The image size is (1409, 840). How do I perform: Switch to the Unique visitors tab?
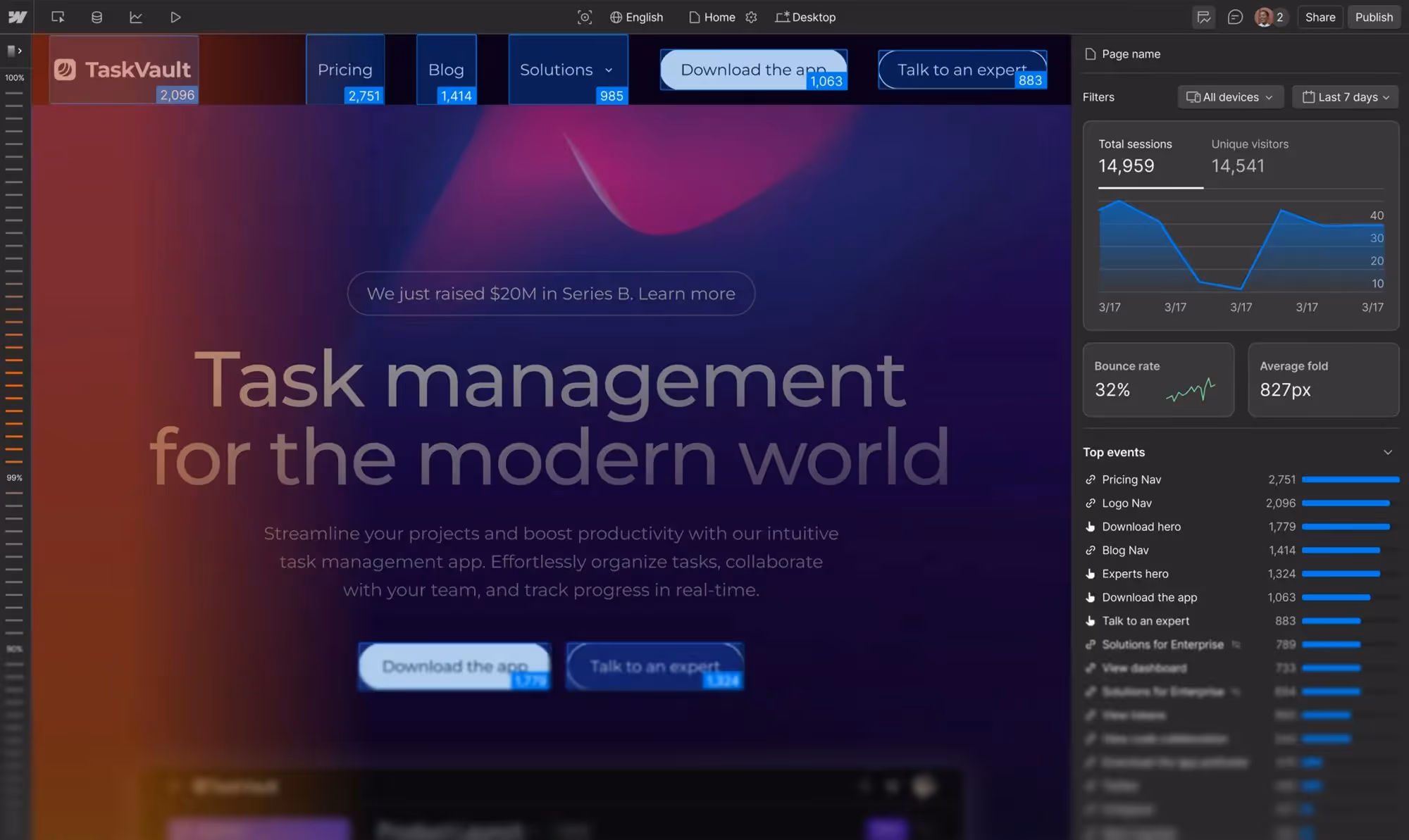[1249, 156]
